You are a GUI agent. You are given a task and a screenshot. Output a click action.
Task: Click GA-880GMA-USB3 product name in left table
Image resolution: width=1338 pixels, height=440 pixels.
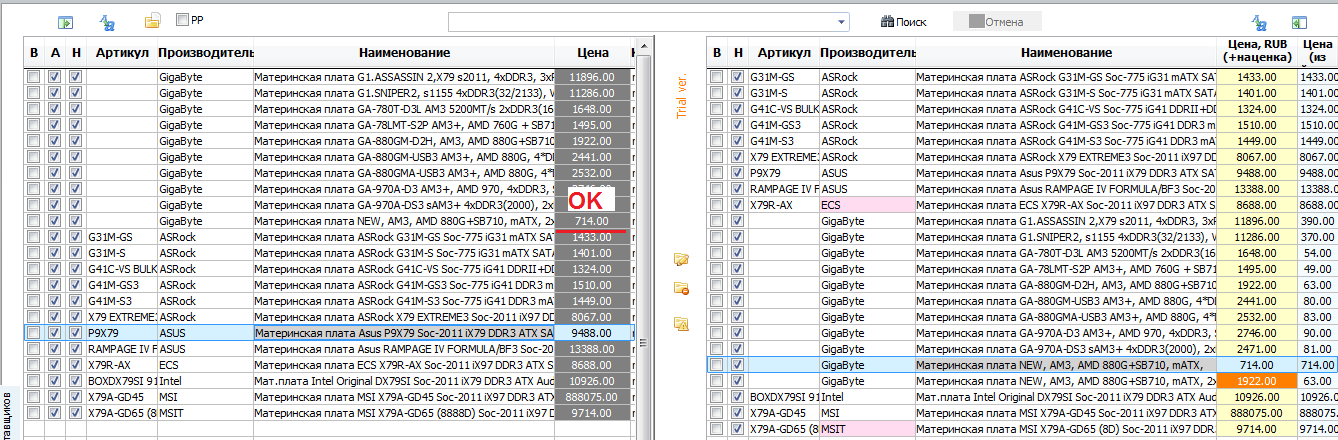click(x=404, y=172)
